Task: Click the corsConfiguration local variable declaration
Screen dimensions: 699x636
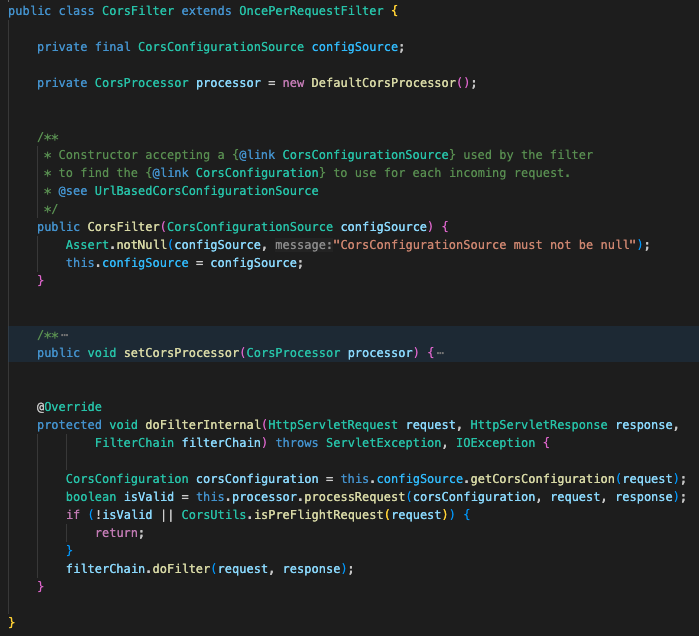Action: pyautogui.click(x=257, y=479)
